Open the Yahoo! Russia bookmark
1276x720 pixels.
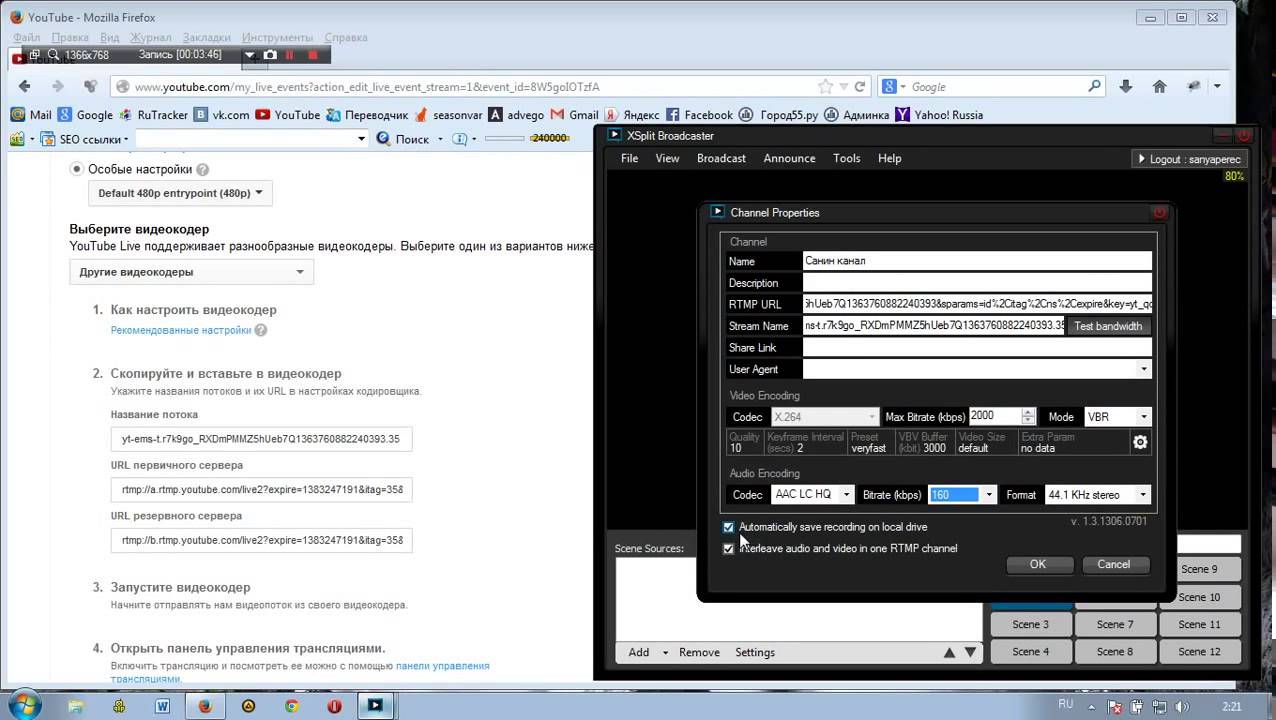click(938, 115)
